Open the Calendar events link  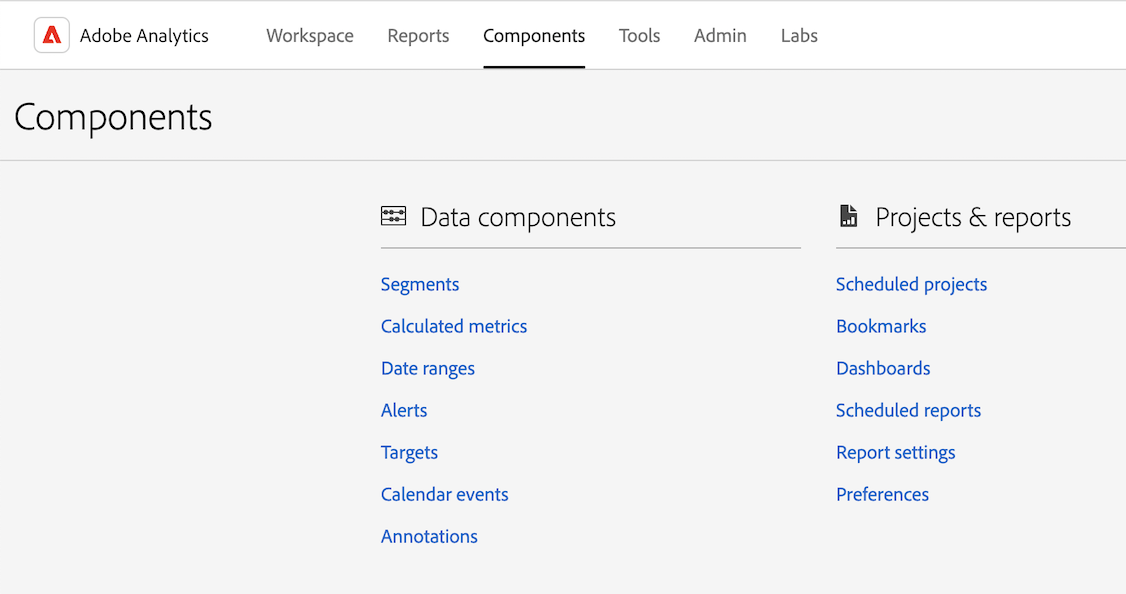(445, 495)
